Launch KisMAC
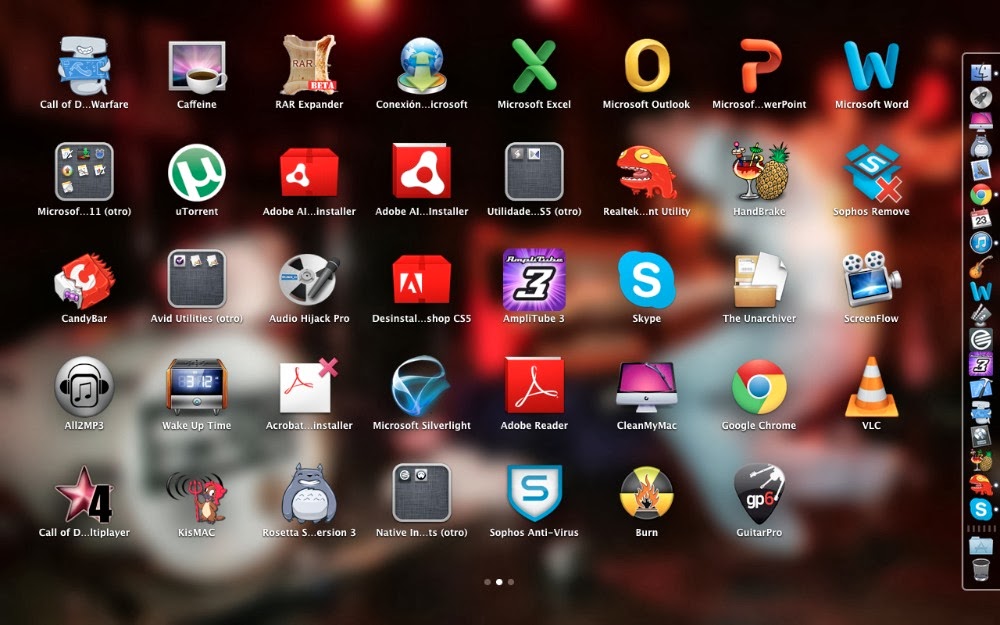 (x=196, y=494)
